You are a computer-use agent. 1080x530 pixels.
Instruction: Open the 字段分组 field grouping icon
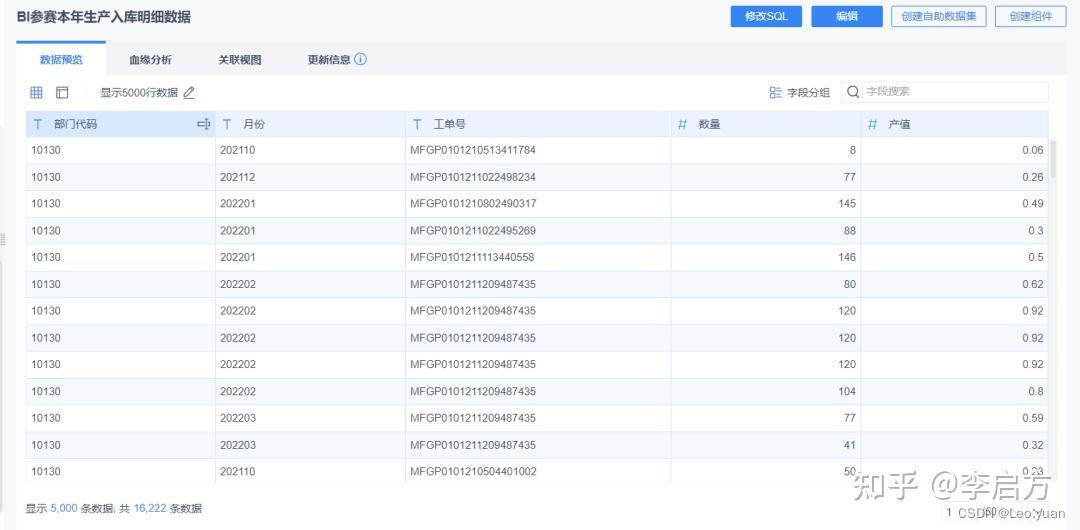pos(776,92)
